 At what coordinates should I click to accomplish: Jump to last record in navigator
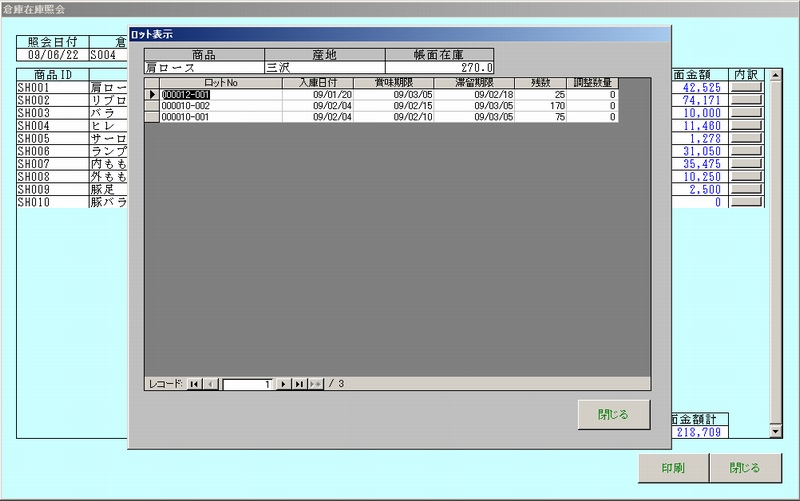[x=299, y=384]
